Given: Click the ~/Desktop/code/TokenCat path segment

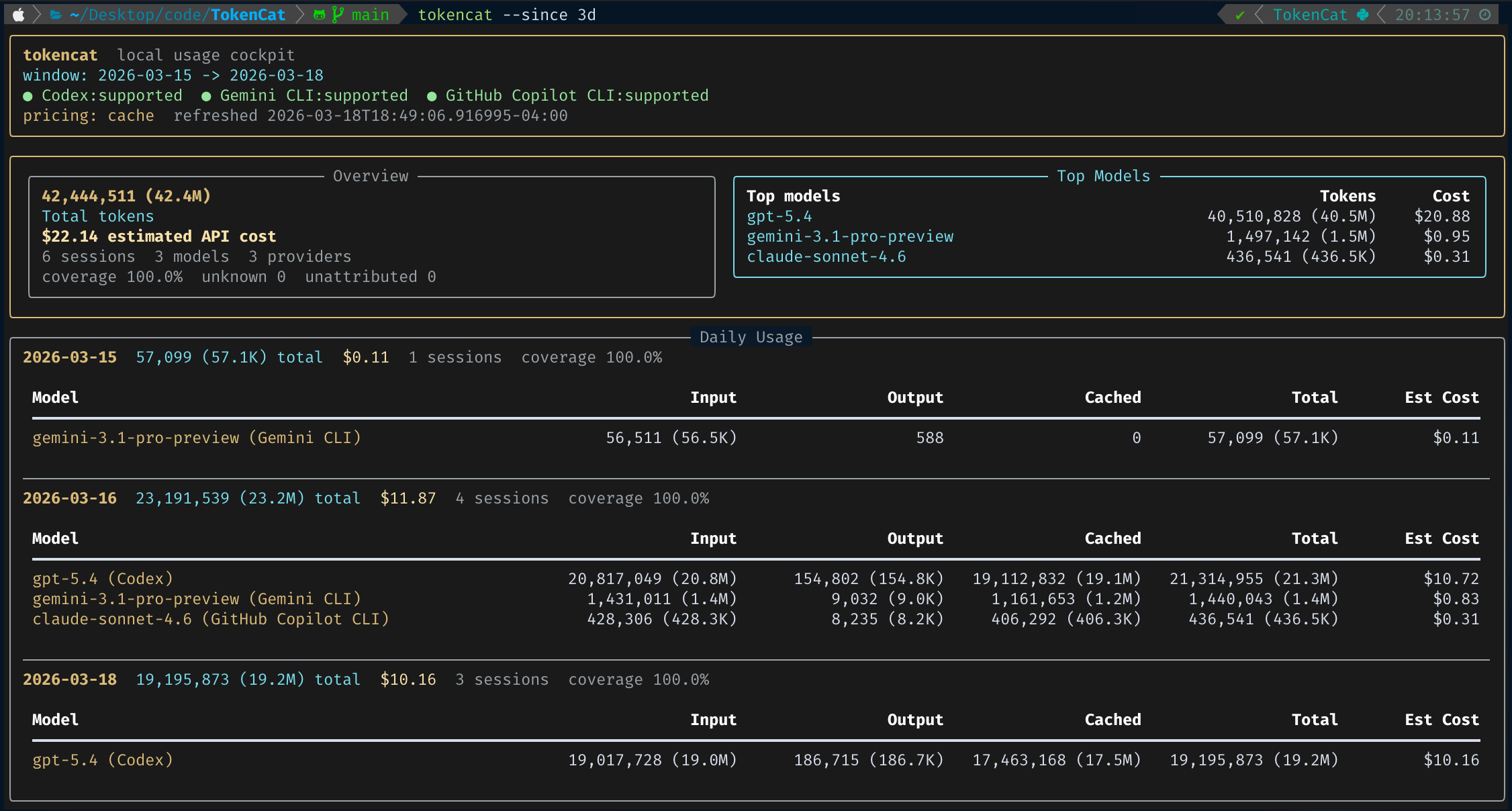Looking at the screenshot, I should tap(178, 15).
